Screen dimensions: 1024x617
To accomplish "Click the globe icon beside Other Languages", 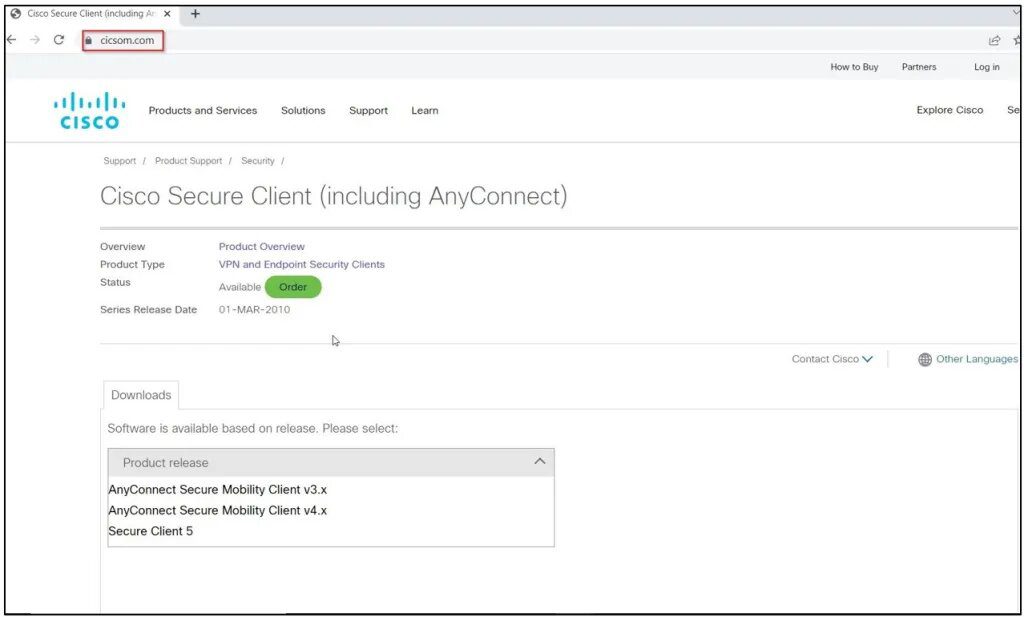I will pos(925,359).
